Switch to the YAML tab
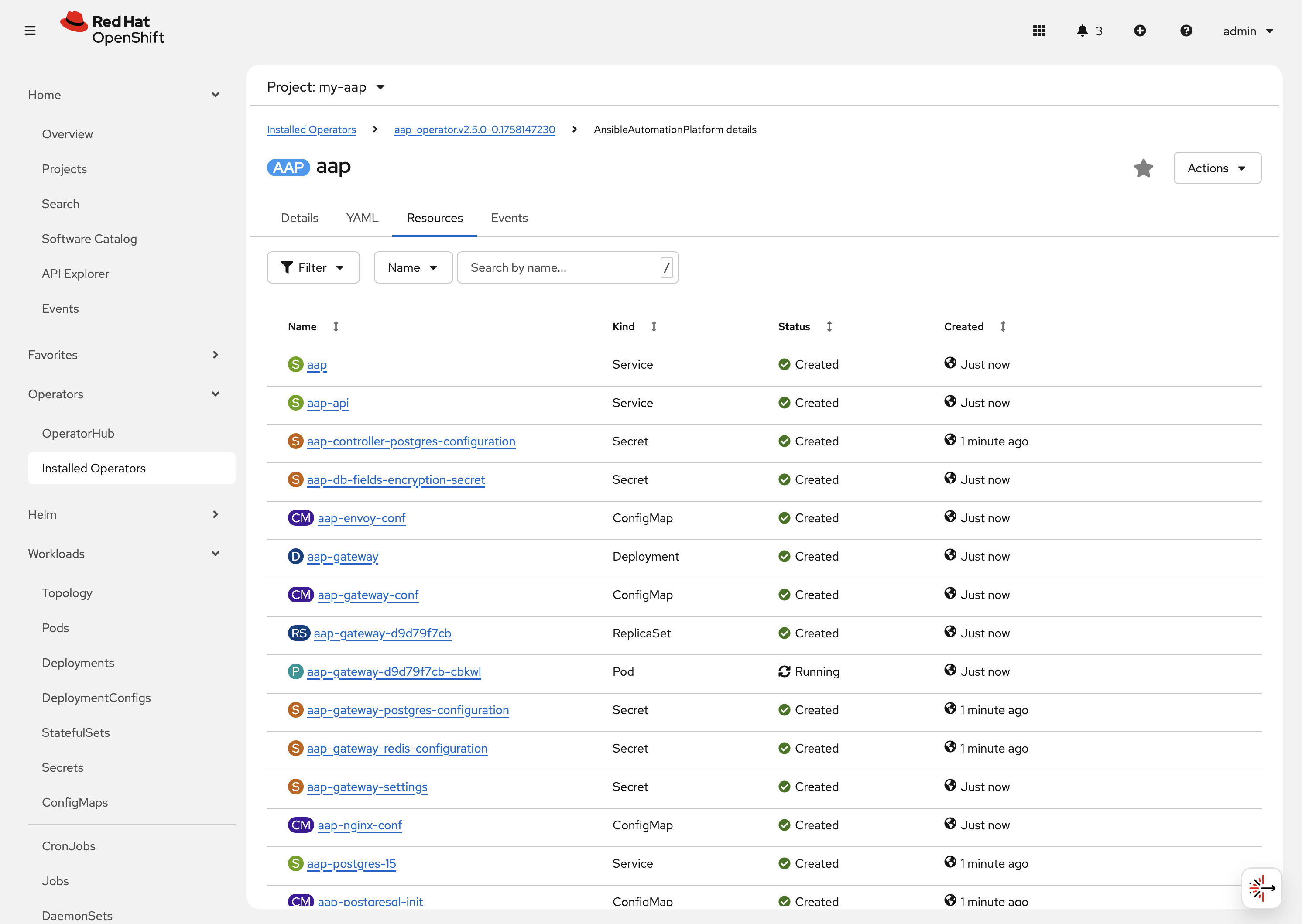Viewport: 1302px width, 924px height. [x=362, y=217]
